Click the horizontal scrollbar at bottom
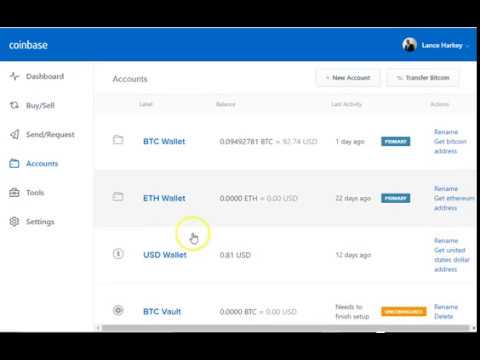Image resolution: width=480 pixels, height=360 pixels. coord(286,328)
